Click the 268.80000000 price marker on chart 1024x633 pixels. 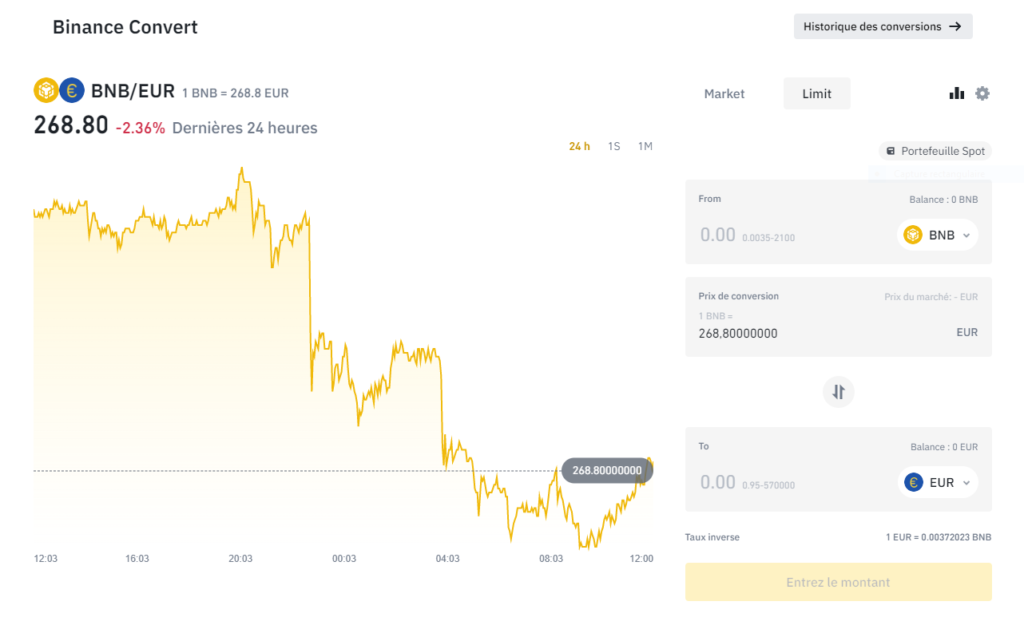(x=606, y=469)
